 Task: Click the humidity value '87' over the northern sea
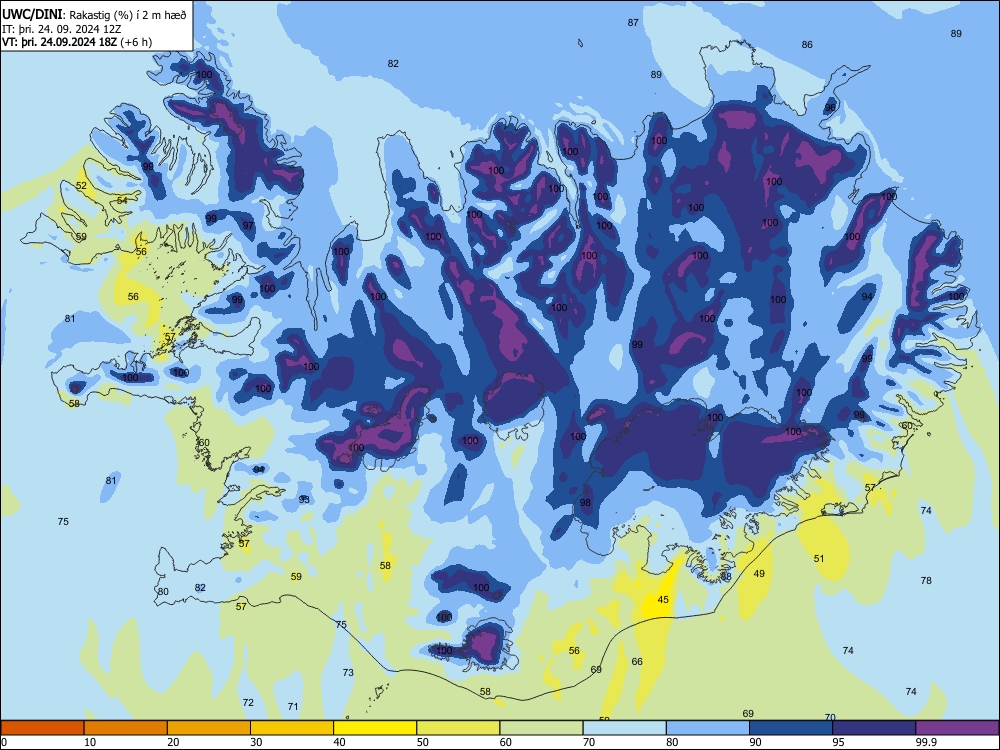coord(633,22)
